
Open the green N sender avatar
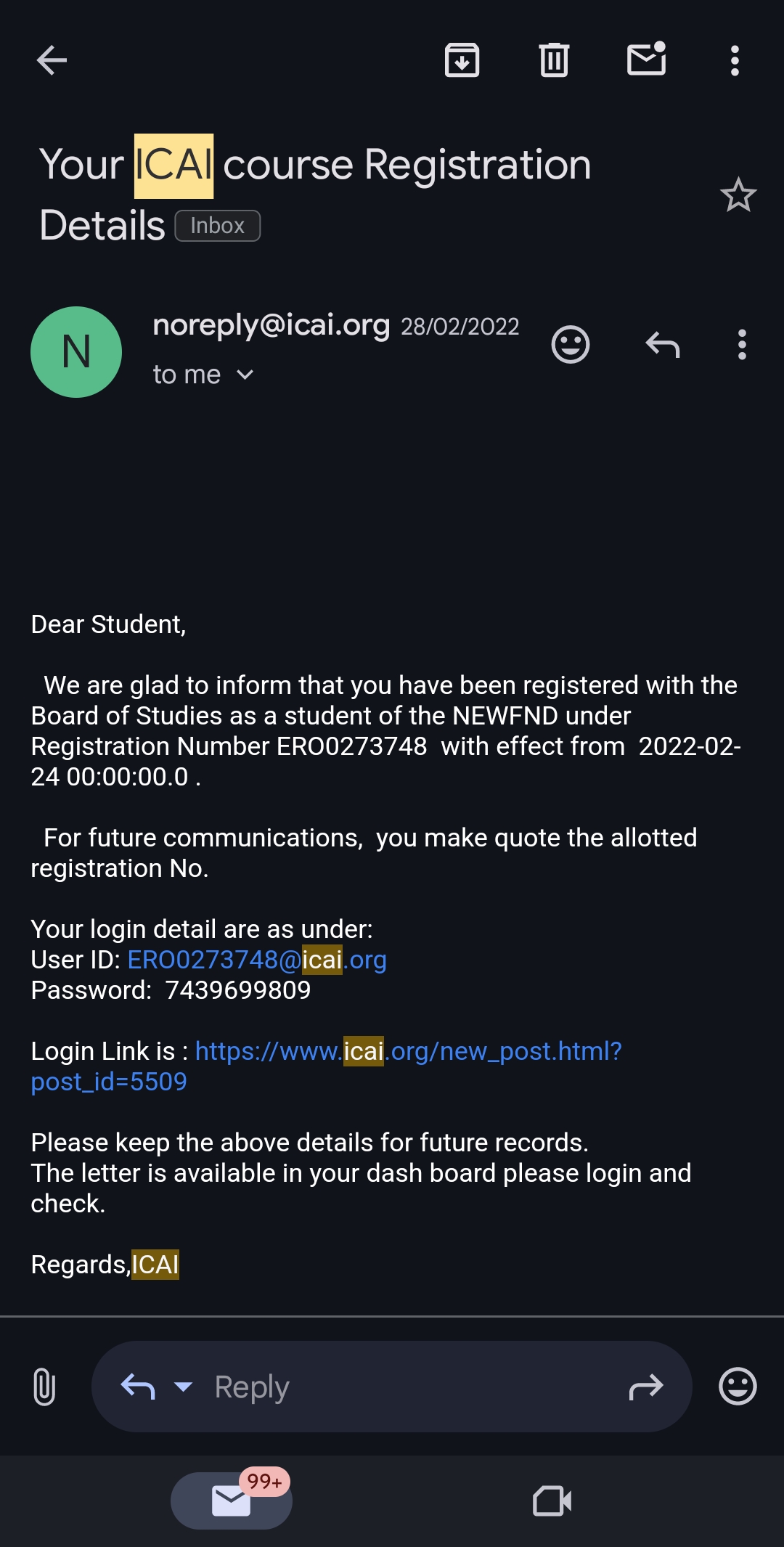click(76, 352)
